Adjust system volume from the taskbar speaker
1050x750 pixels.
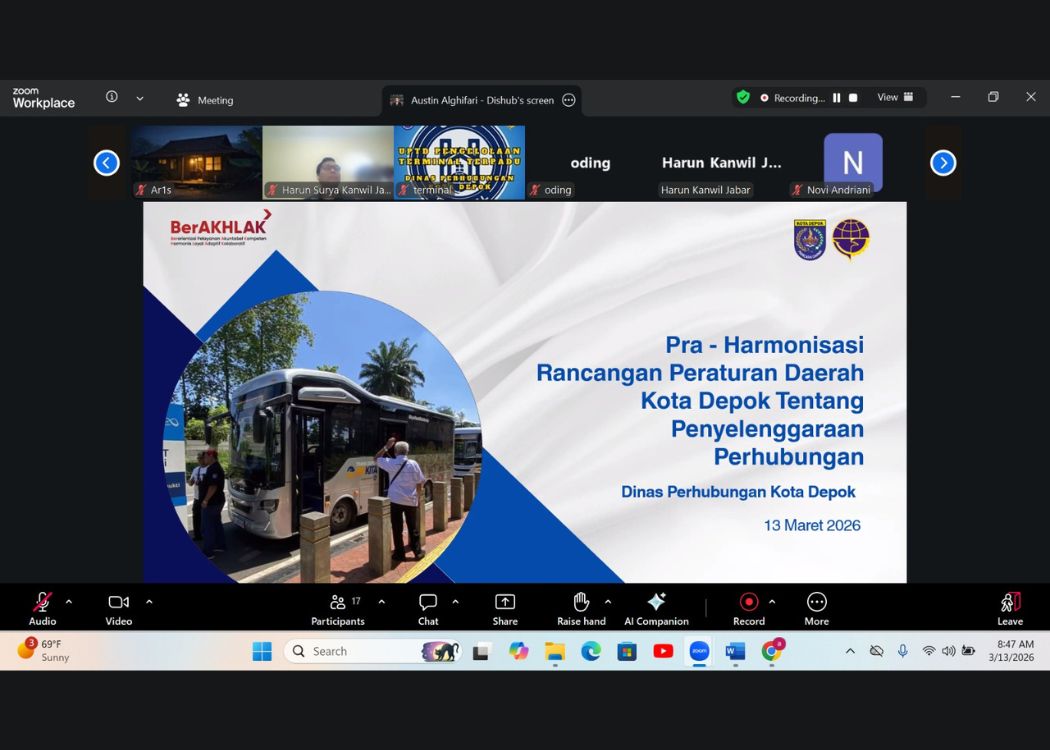tap(946, 651)
